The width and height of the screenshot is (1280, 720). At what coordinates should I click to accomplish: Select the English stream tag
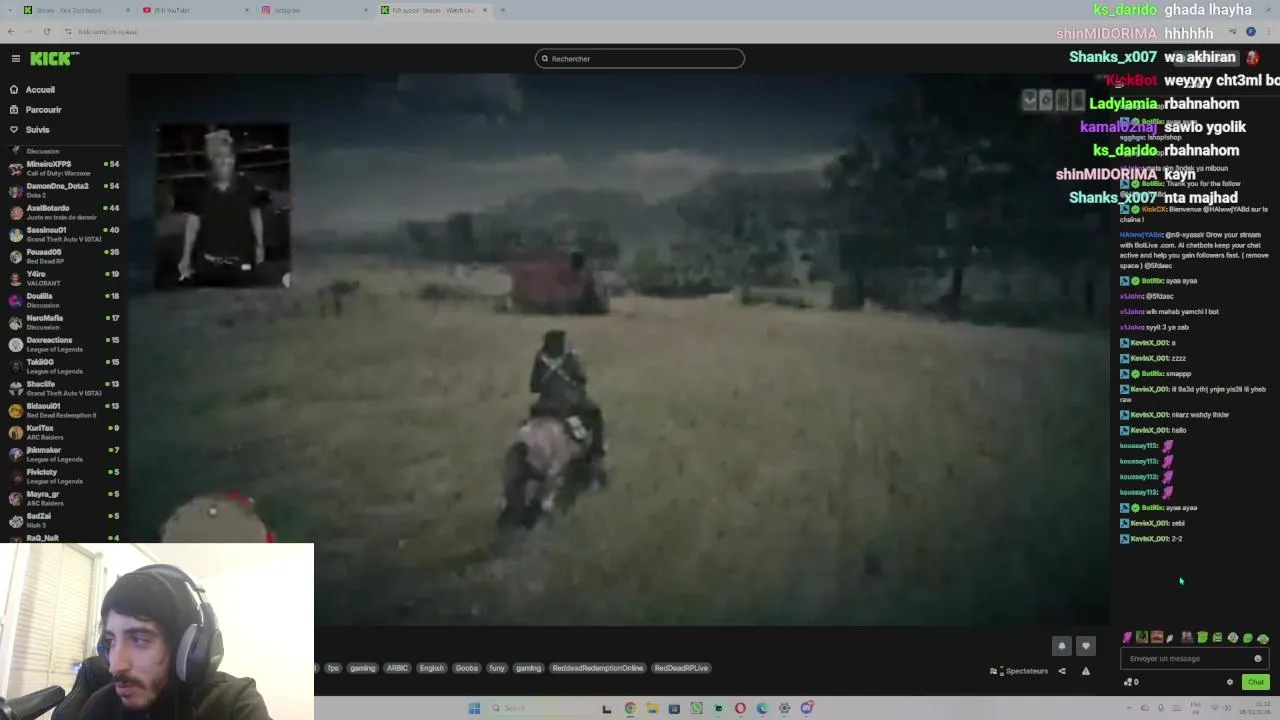(x=431, y=668)
